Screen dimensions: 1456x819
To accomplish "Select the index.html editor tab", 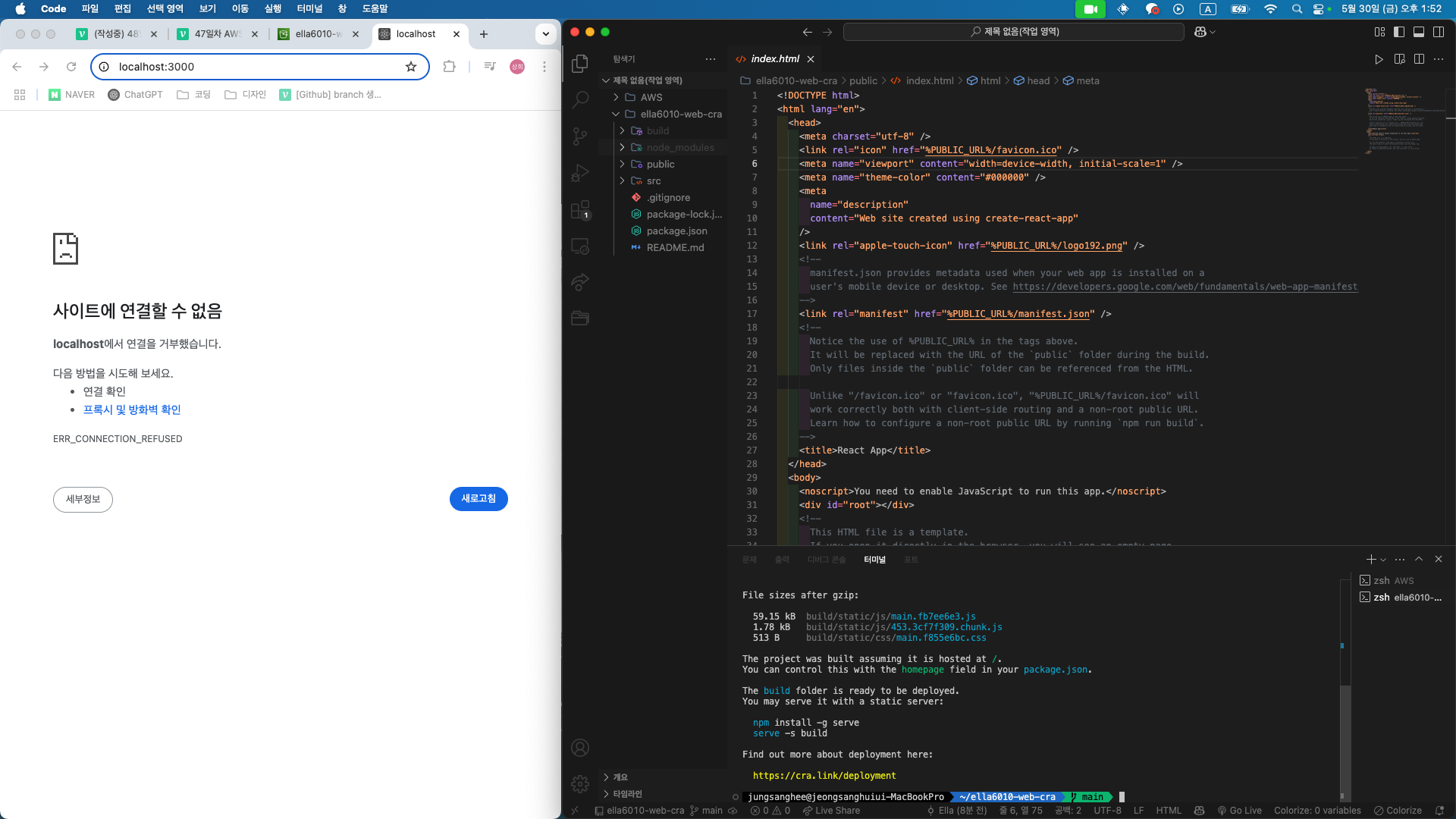I will pyautogui.click(x=774, y=59).
